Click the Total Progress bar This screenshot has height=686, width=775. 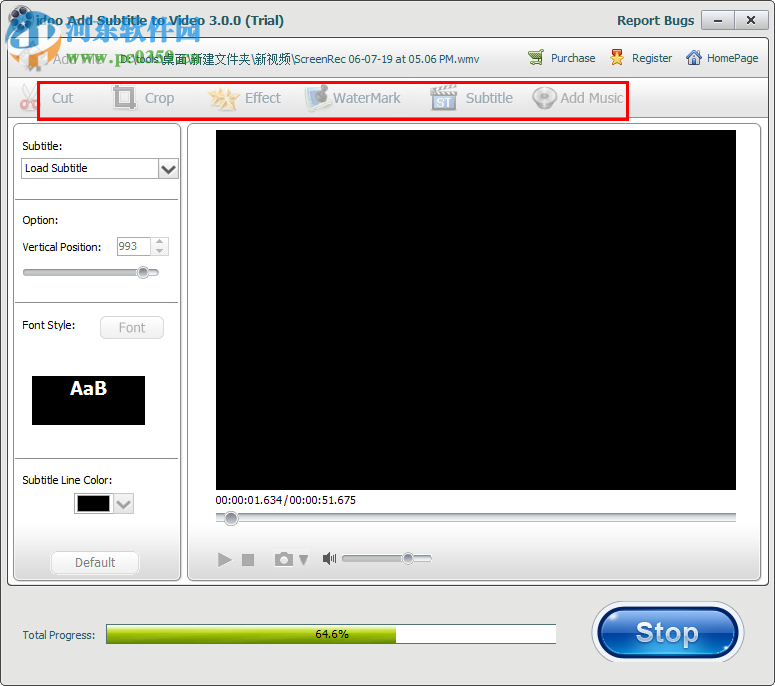pyautogui.click(x=331, y=634)
